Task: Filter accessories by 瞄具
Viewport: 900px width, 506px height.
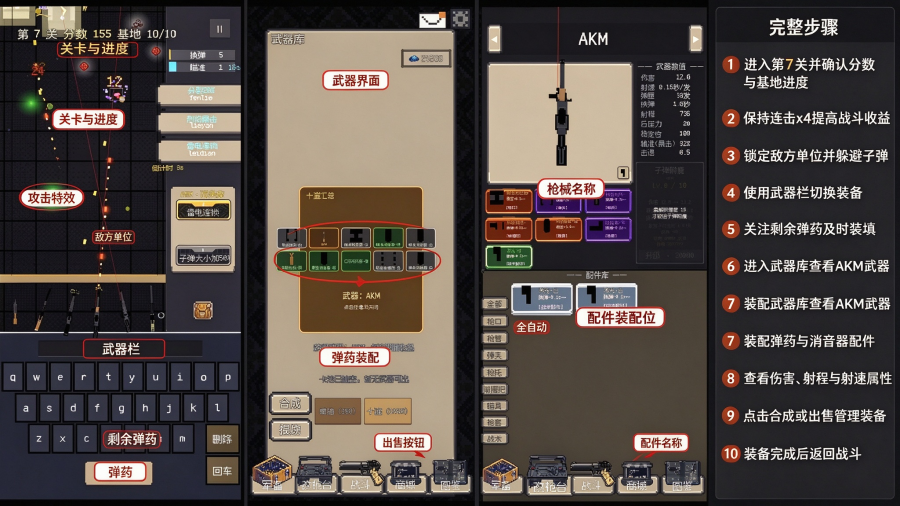Action: tap(494, 406)
